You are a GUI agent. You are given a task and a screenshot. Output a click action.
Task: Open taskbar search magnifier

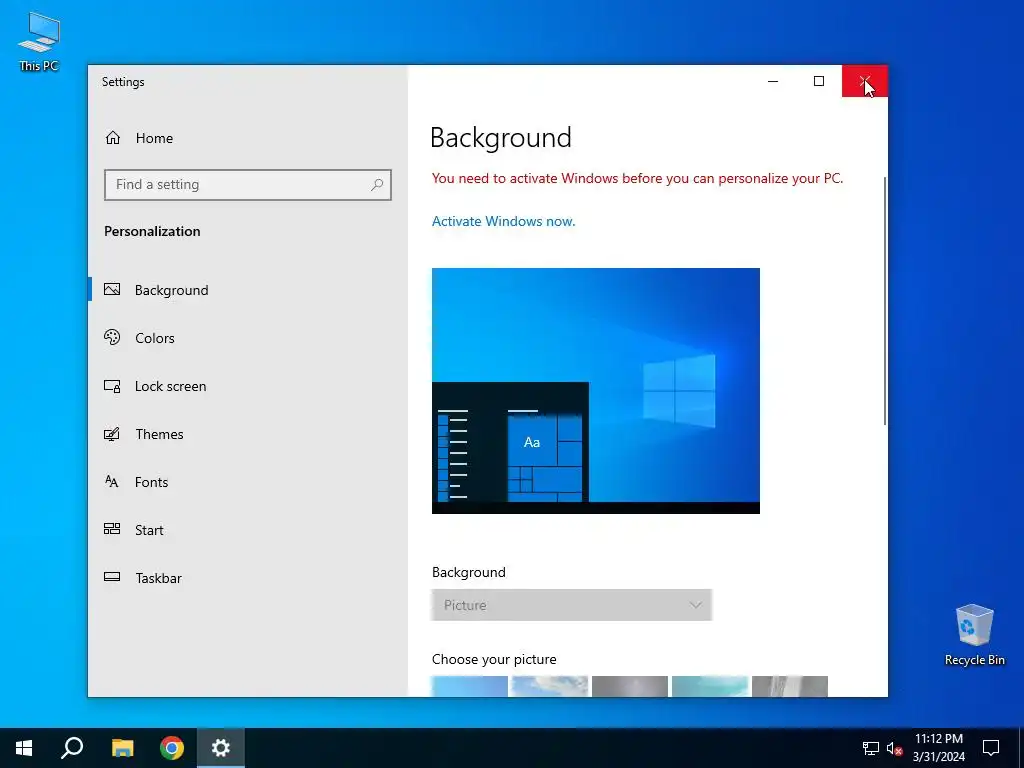click(x=72, y=748)
